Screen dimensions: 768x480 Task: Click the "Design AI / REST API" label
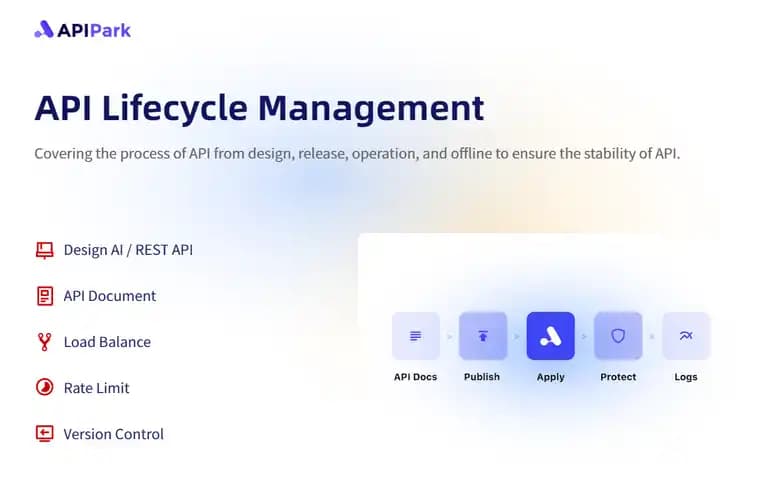[128, 250]
